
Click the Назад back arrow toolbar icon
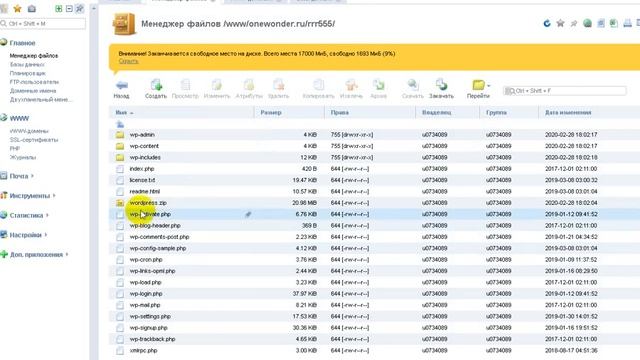[x=122, y=85]
